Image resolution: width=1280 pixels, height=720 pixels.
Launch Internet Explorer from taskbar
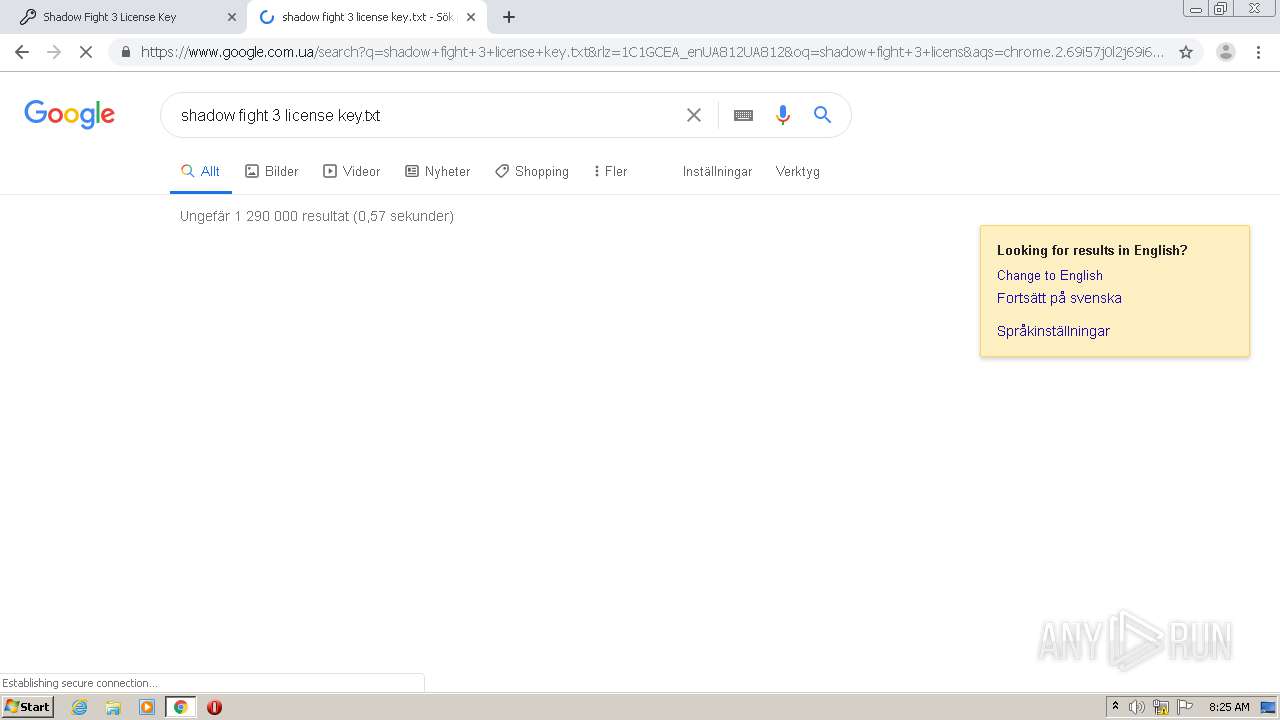pyautogui.click(x=80, y=707)
